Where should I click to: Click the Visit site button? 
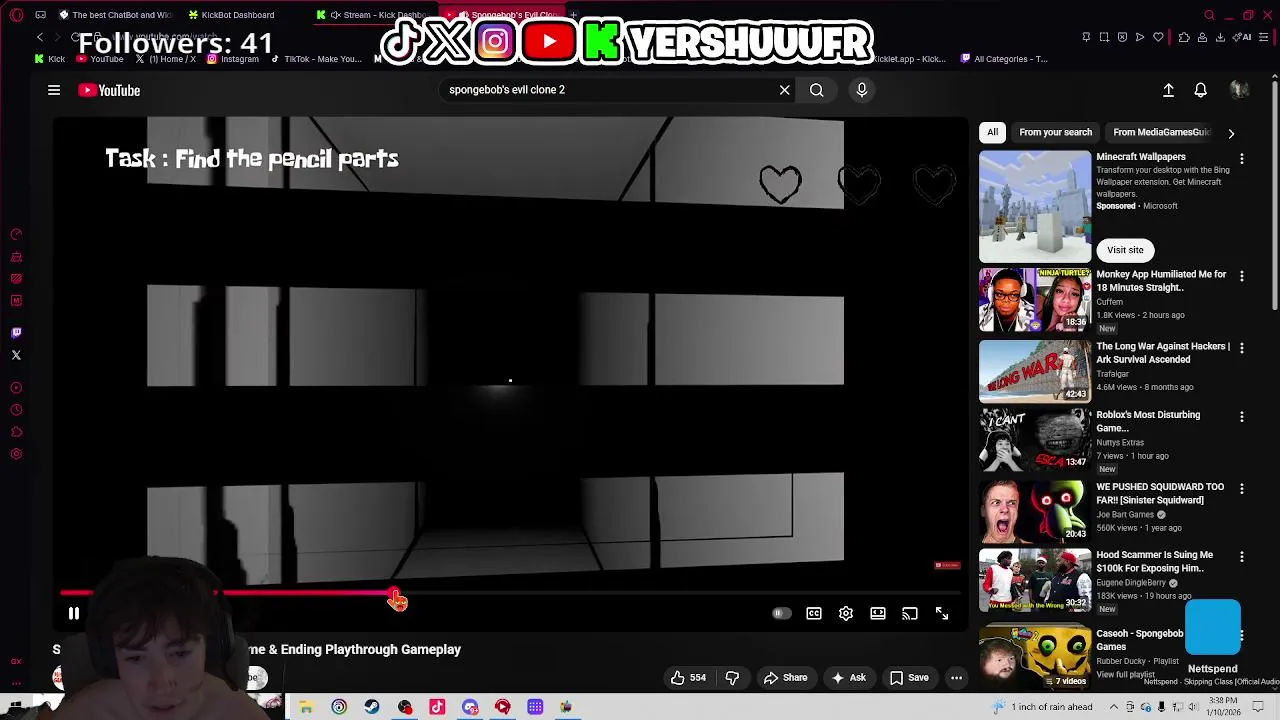pyautogui.click(x=1125, y=250)
